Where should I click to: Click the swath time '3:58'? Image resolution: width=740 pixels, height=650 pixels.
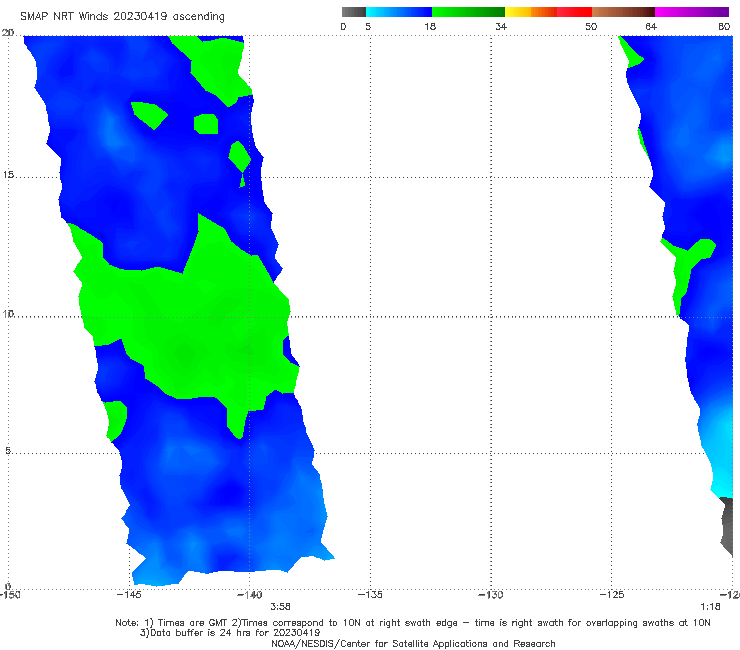point(280,607)
